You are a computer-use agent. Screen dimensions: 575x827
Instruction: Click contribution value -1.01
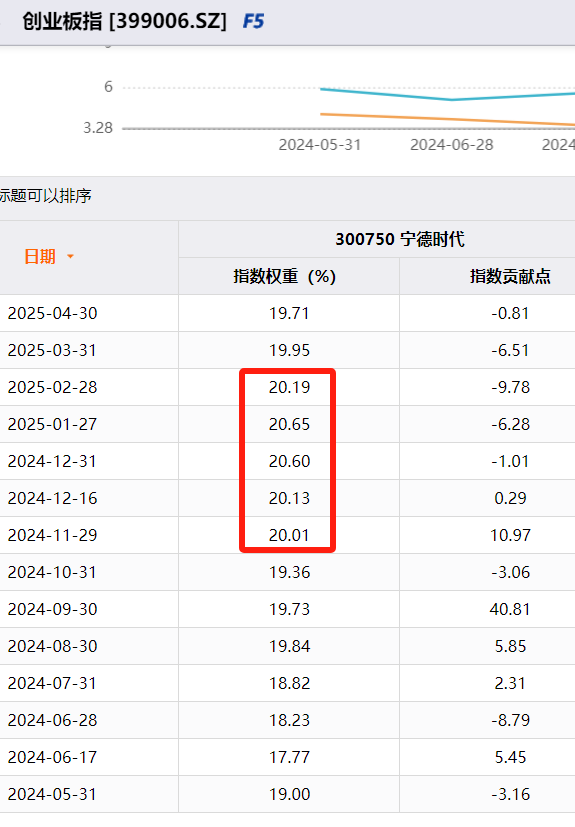[510, 461]
